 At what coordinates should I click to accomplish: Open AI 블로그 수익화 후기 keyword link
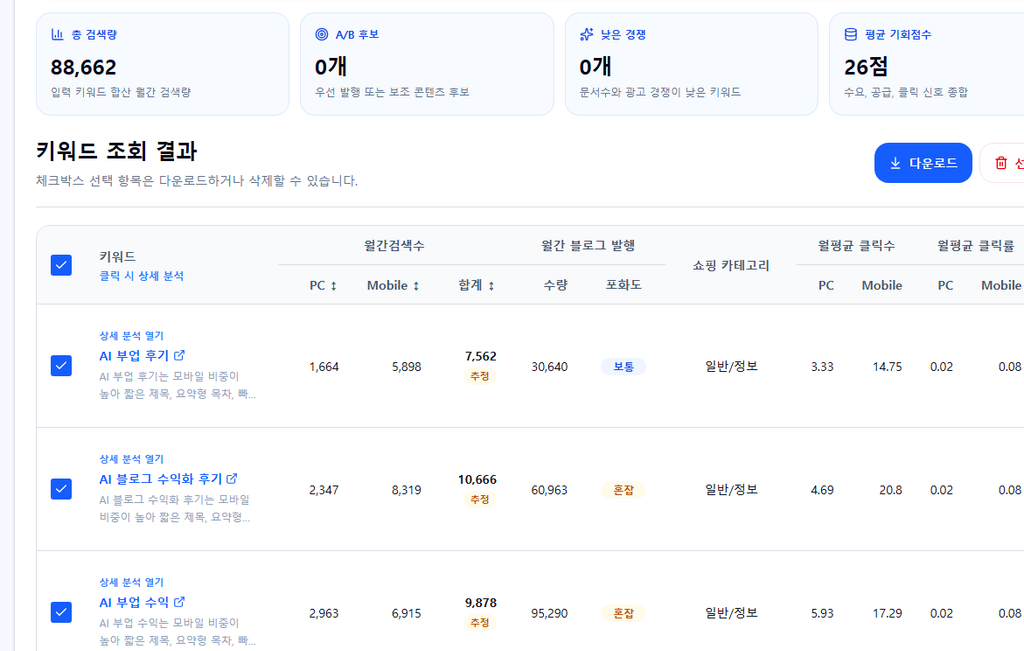pyautogui.click(x=161, y=479)
